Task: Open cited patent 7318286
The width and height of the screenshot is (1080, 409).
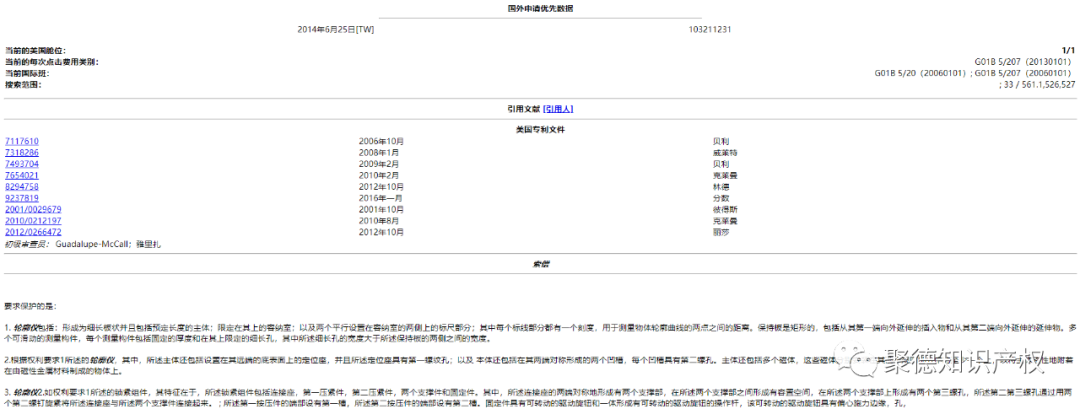Action: tap(22, 152)
